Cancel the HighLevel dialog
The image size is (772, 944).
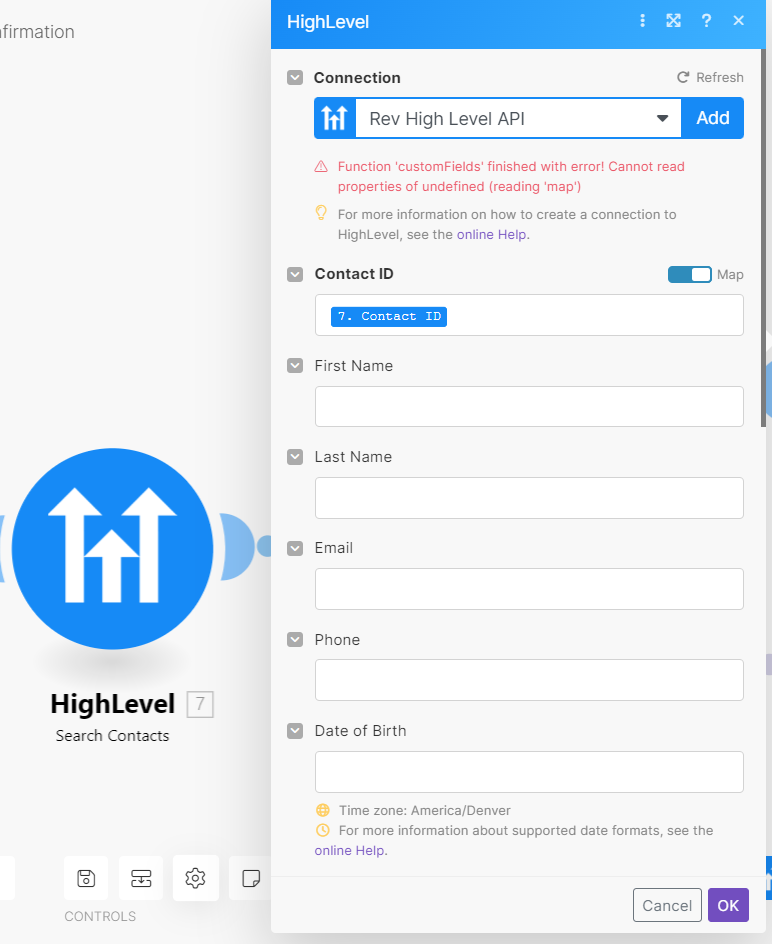pos(667,905)
